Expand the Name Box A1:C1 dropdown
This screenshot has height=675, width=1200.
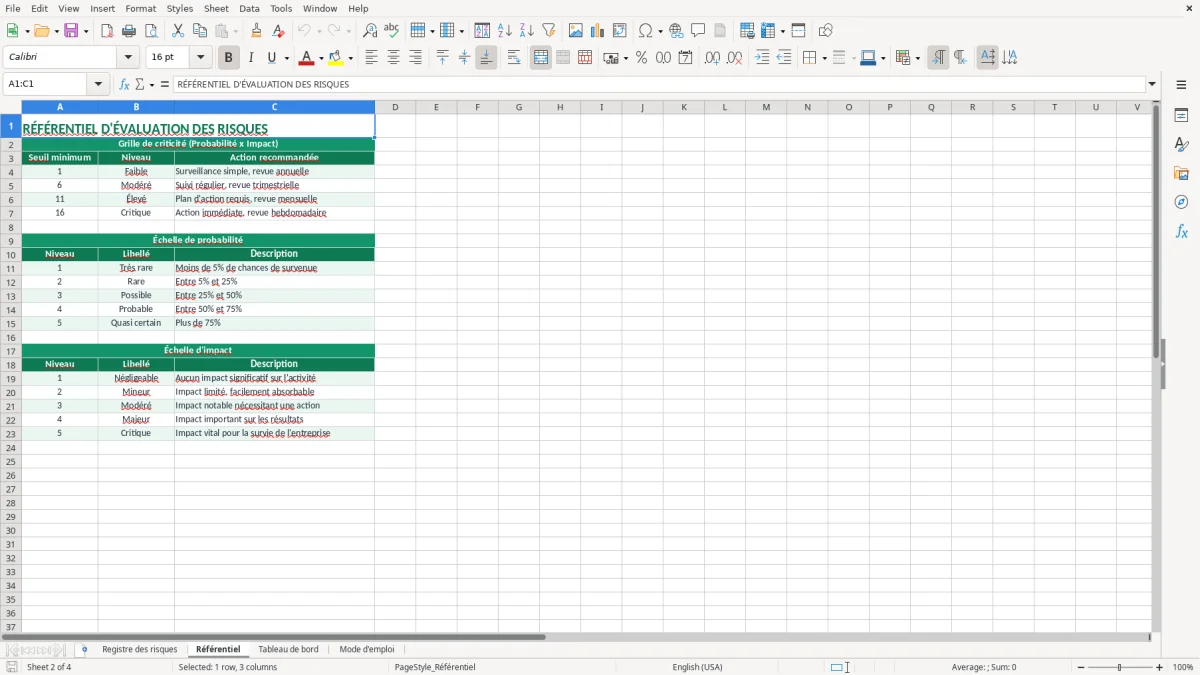(x=98, y=84)
